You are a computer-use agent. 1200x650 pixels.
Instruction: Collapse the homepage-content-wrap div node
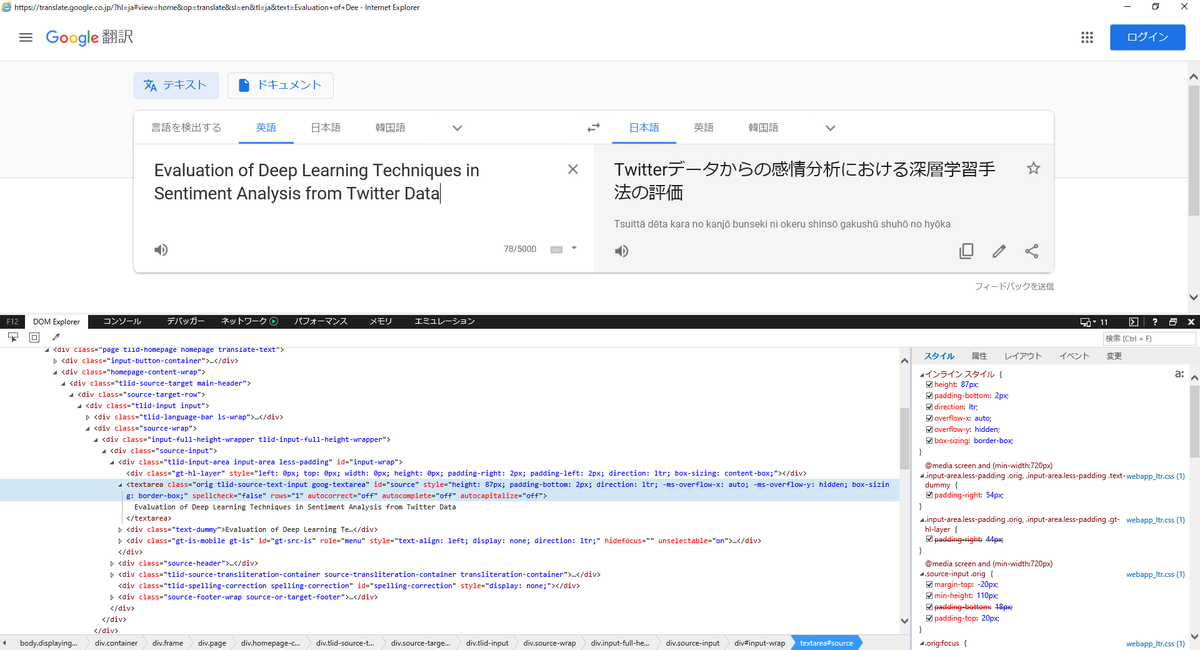pyautogui.click(x=55, y=371)
